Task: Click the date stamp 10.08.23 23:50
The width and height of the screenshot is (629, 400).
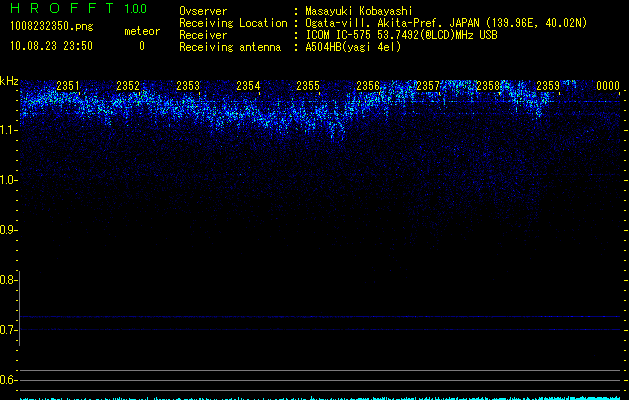Action: coord(51,46)
